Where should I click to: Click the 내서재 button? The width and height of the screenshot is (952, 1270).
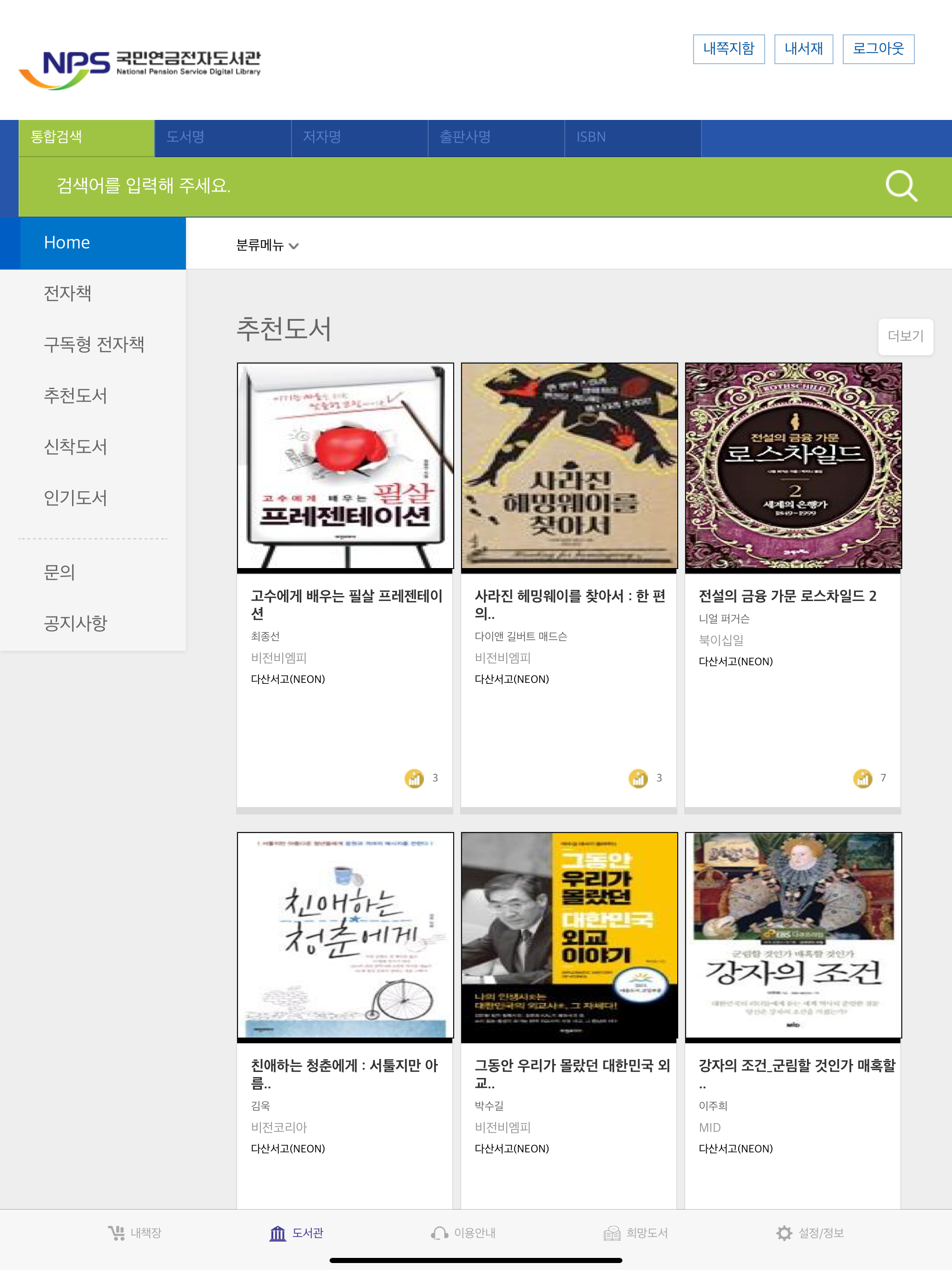click(x=803, y=49)
